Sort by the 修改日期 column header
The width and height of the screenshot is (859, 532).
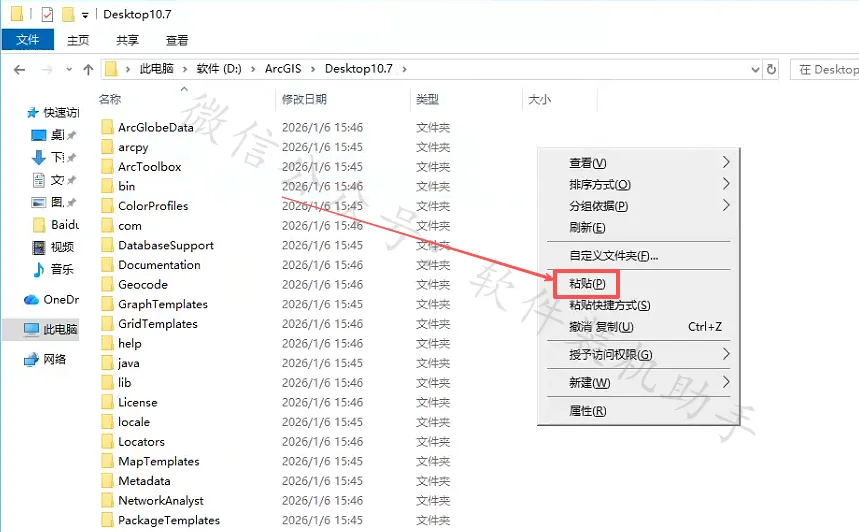pyautogui.click(x=304, y=99)
